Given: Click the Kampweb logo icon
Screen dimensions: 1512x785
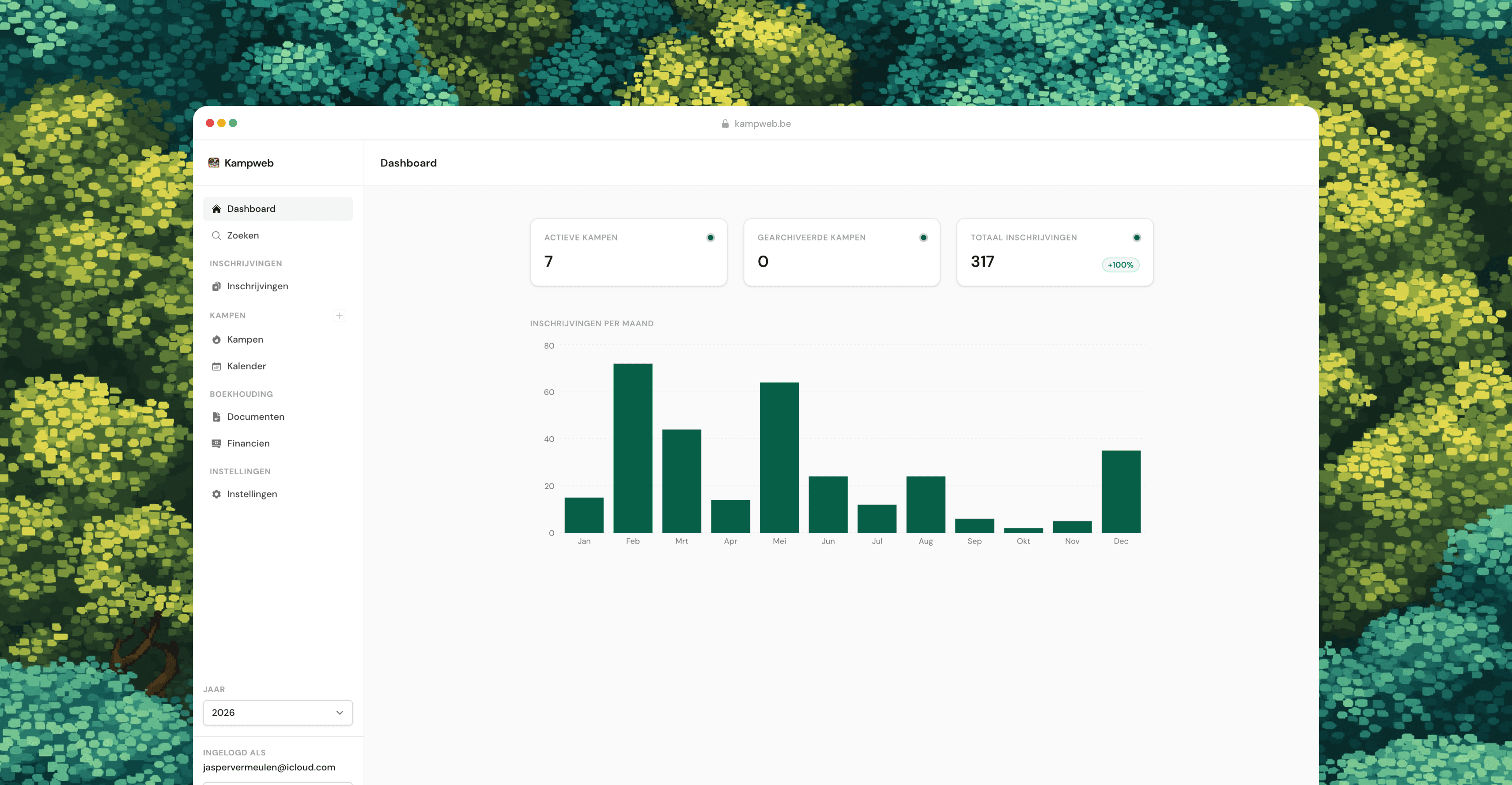Looking at the screenshot, I should (214, 162).
